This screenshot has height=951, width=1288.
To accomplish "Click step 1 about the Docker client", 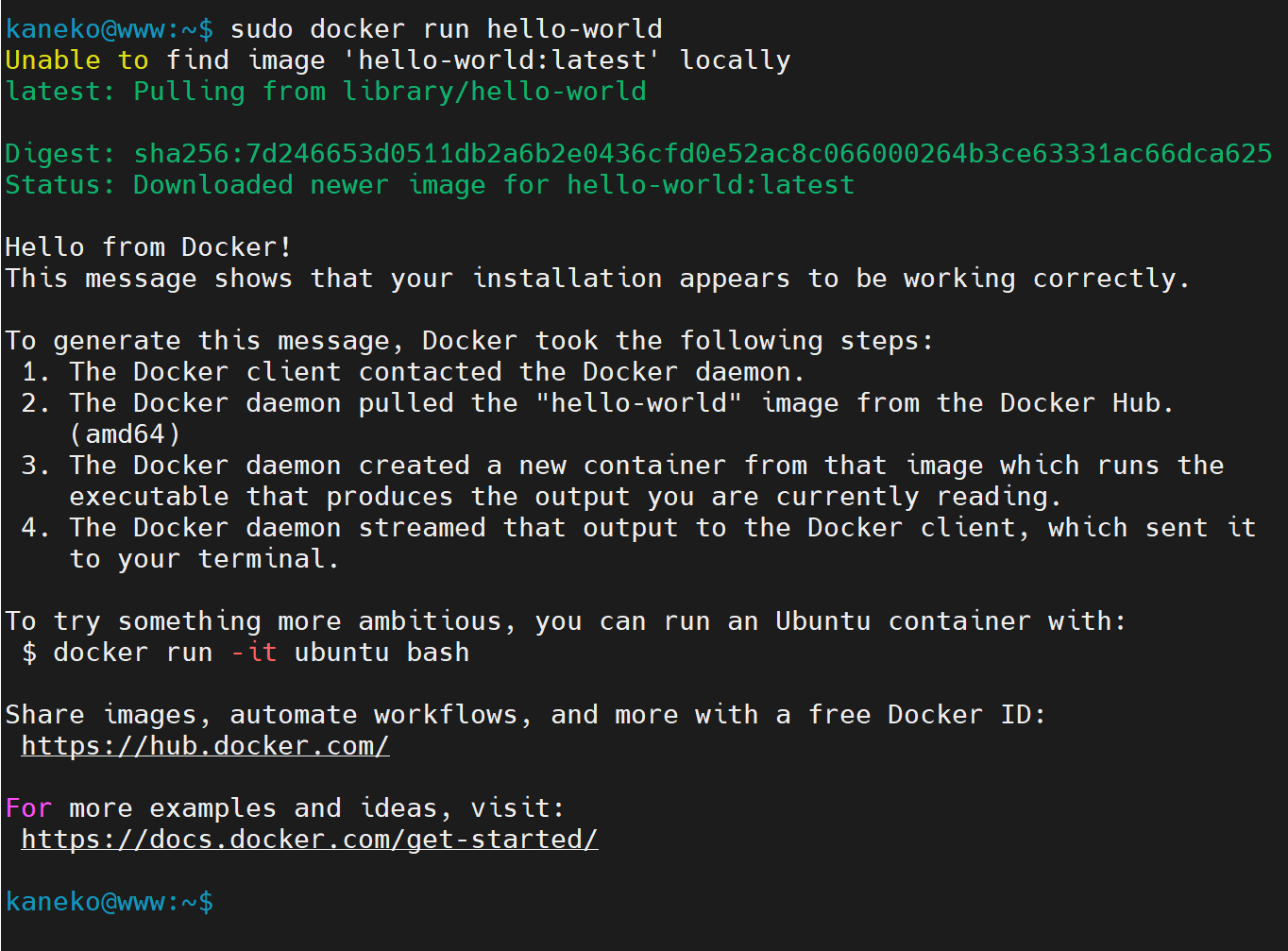I will (x=414, y=372).
